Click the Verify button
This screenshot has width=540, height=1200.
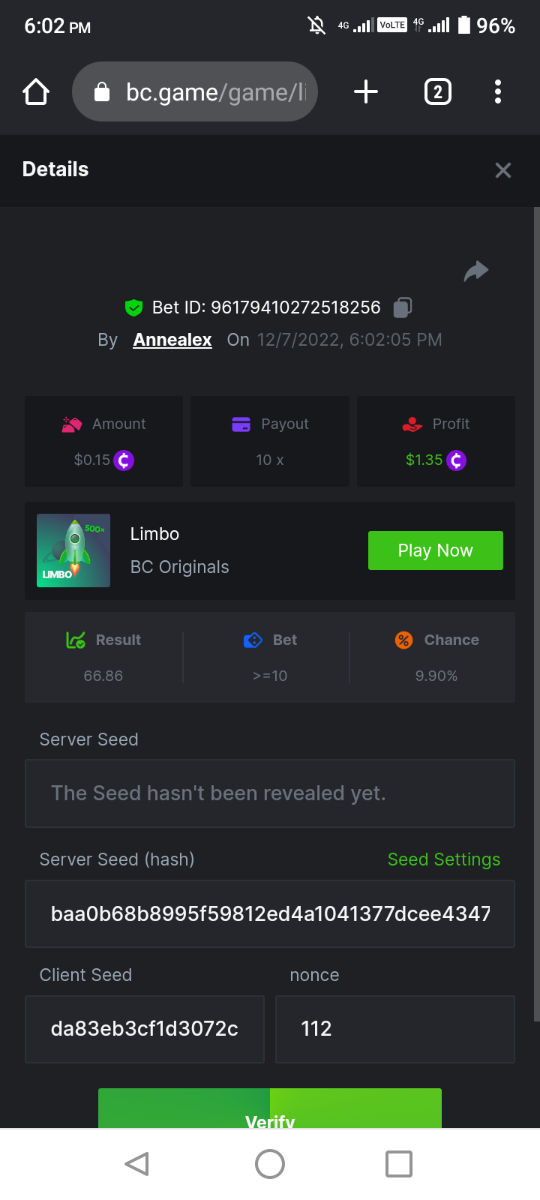coord(270,1109)
